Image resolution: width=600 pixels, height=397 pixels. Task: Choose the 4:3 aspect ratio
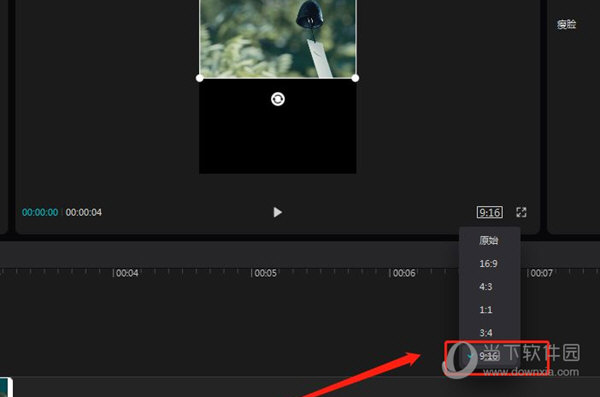[486, 287]
